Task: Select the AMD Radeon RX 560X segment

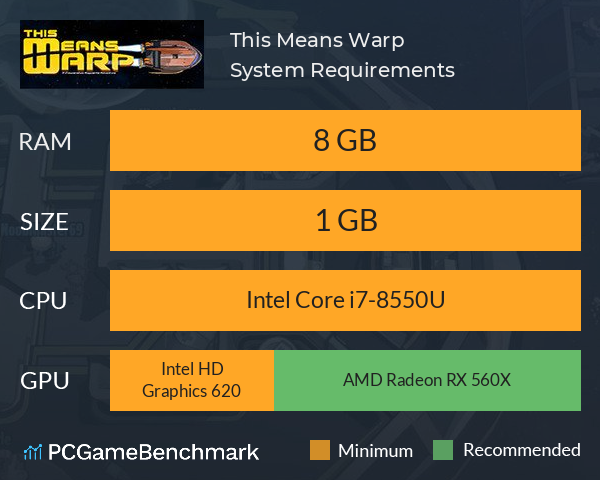Action: point(427,380)
